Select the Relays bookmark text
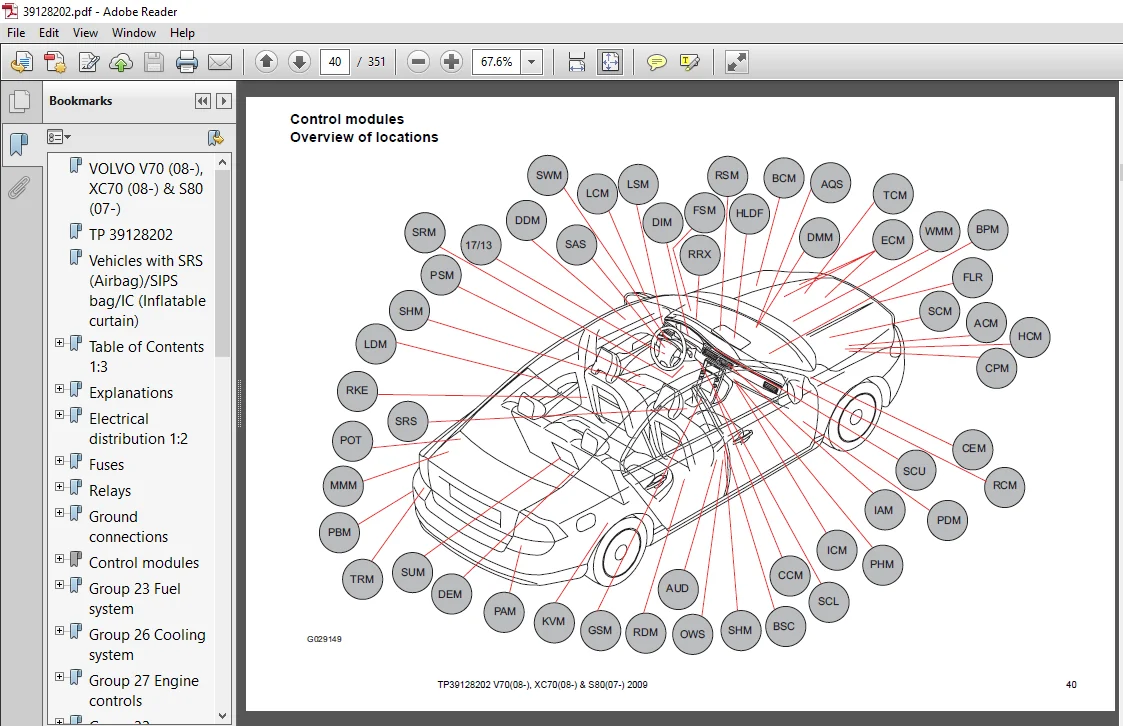 tap(110, 490)
